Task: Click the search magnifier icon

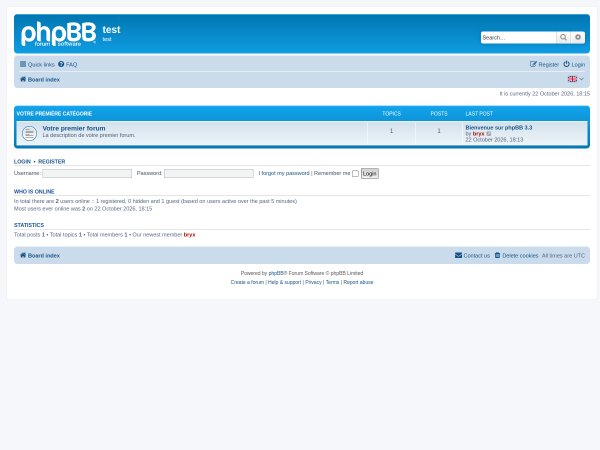Action: (563, 38)
